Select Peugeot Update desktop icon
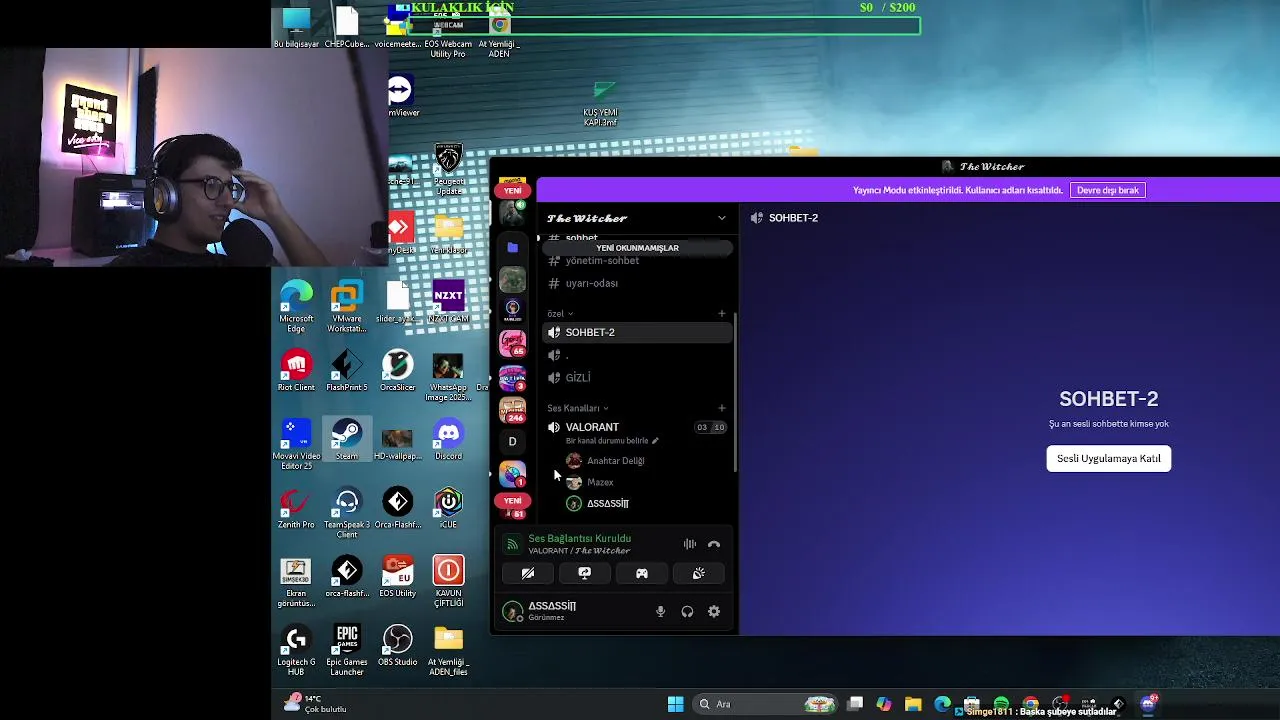Screen dimensions: 1280x720 pos(448,170)
